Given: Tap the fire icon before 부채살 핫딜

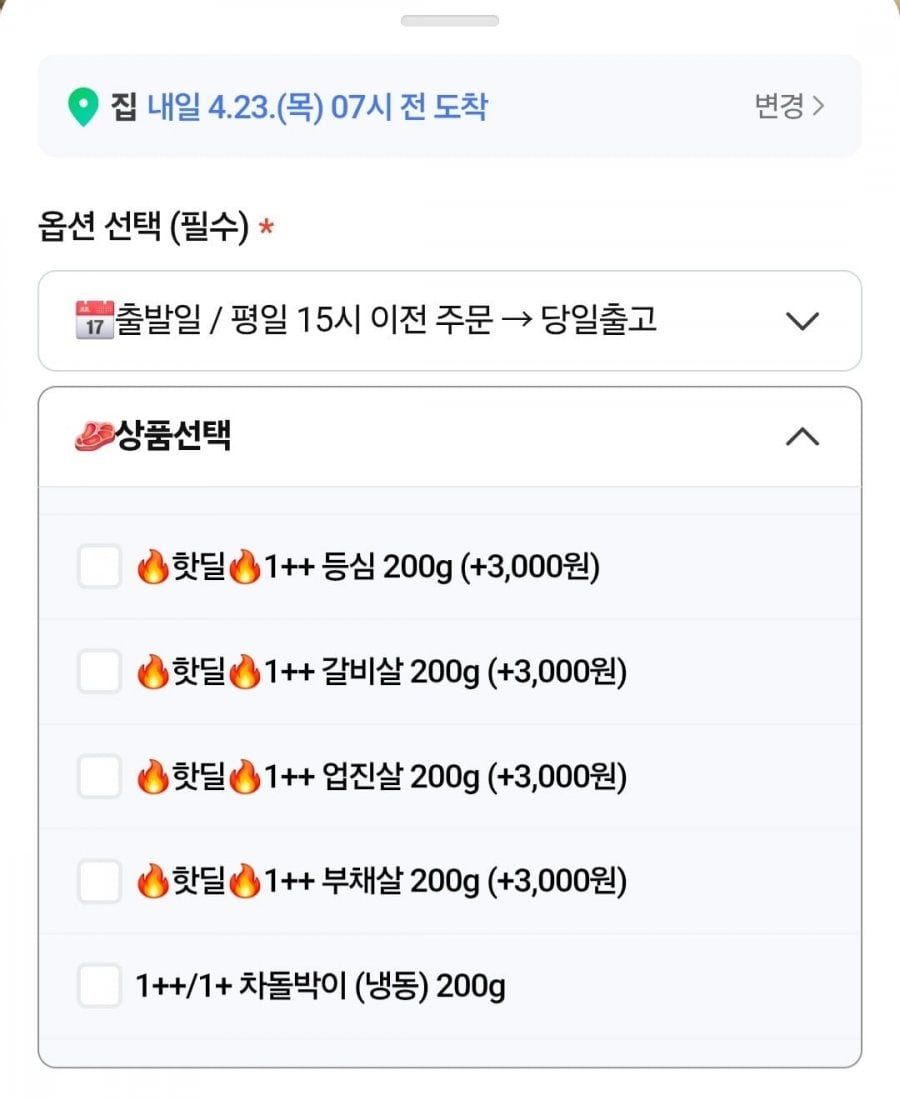Looking at the screenshot, I should 153,882.
